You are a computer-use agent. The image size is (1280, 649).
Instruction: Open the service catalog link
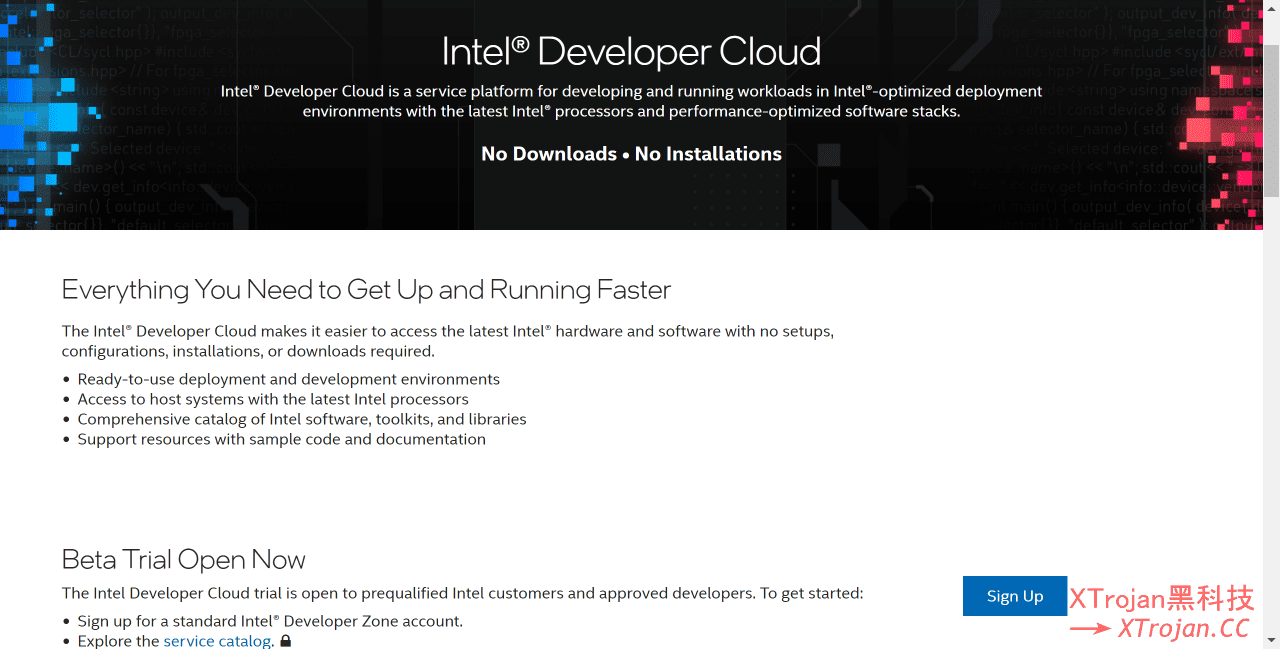217,641
